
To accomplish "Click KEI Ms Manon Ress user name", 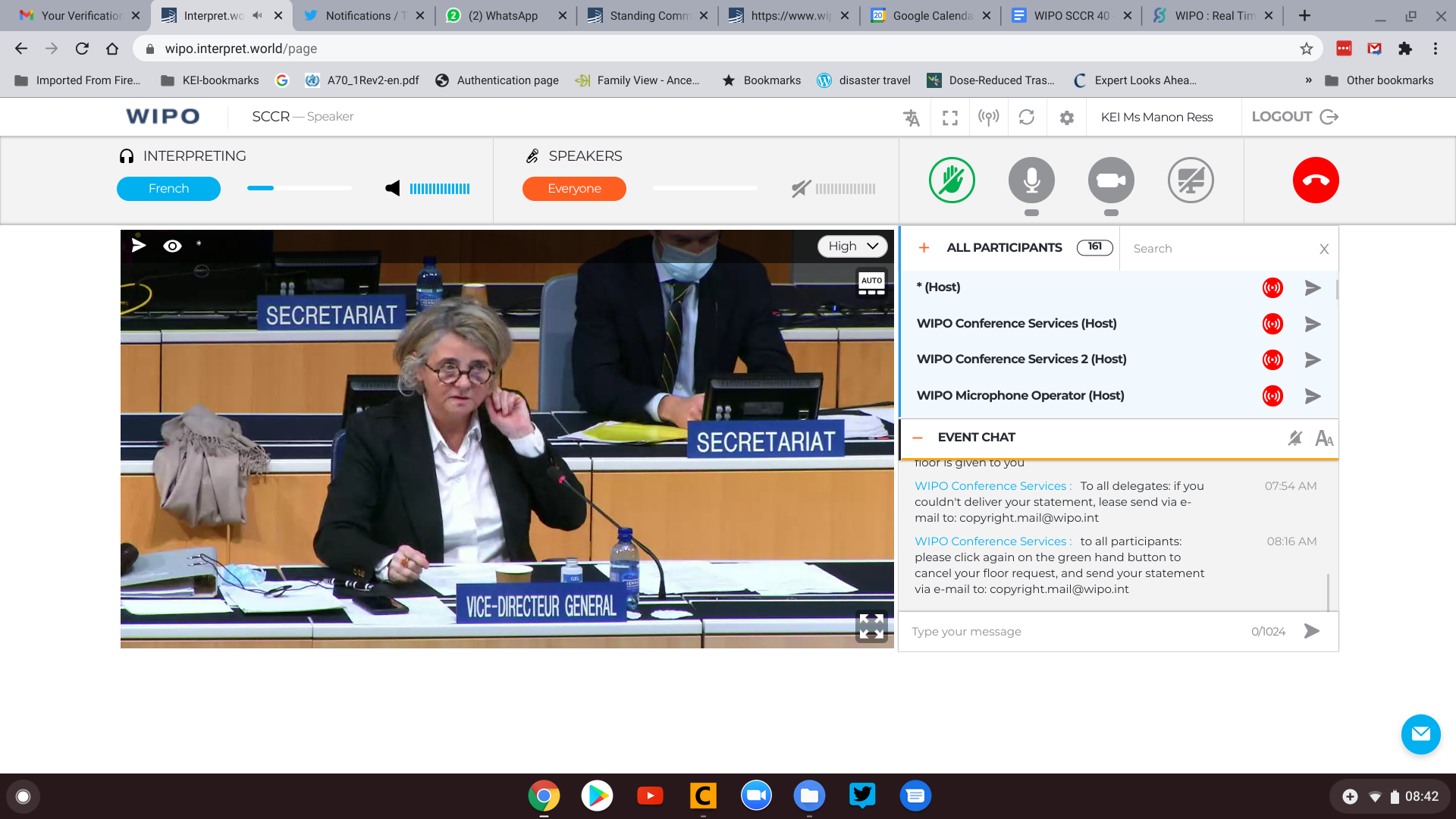I will (1156, 118).
